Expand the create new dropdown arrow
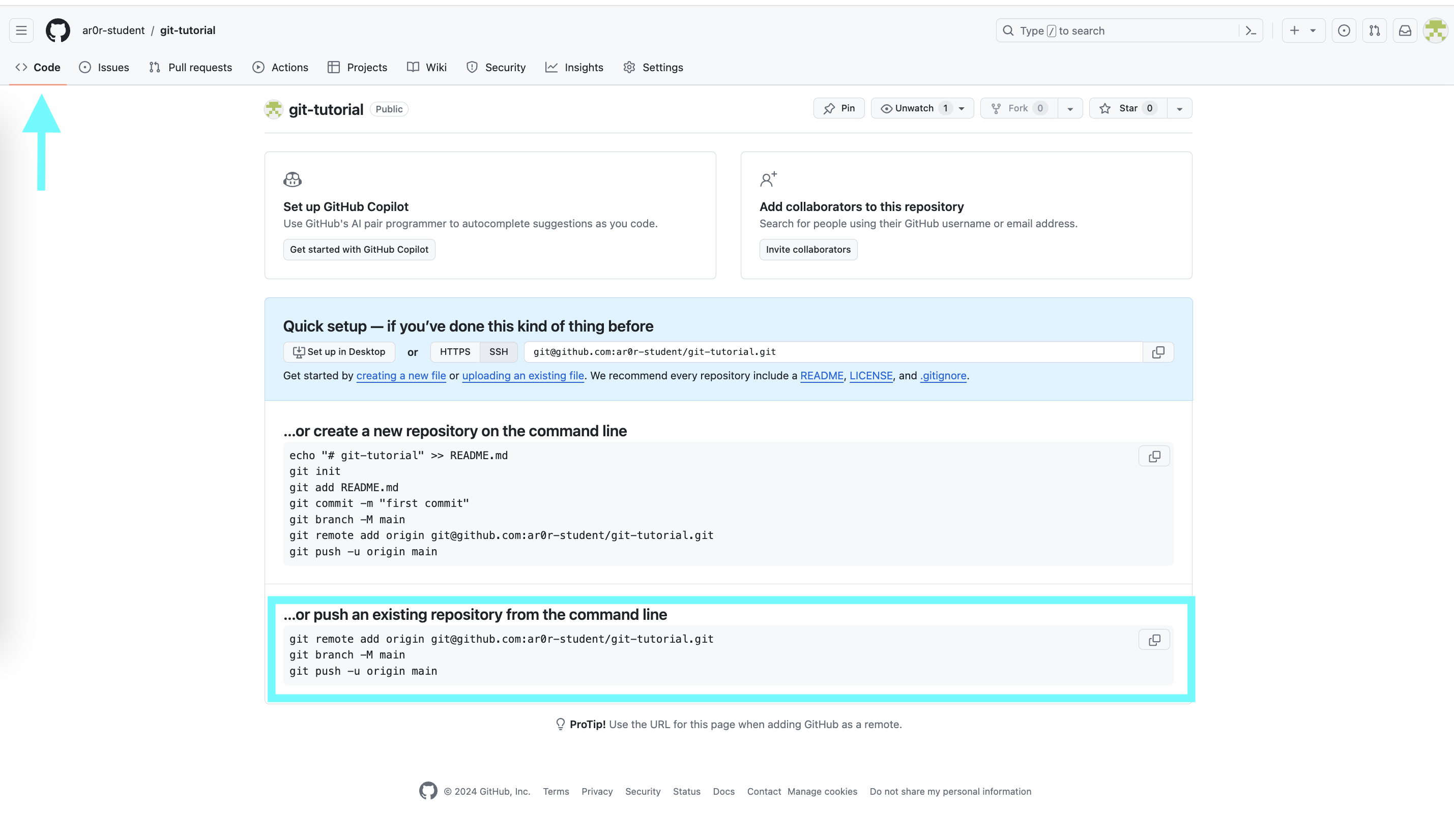 tap(1313, 31)
